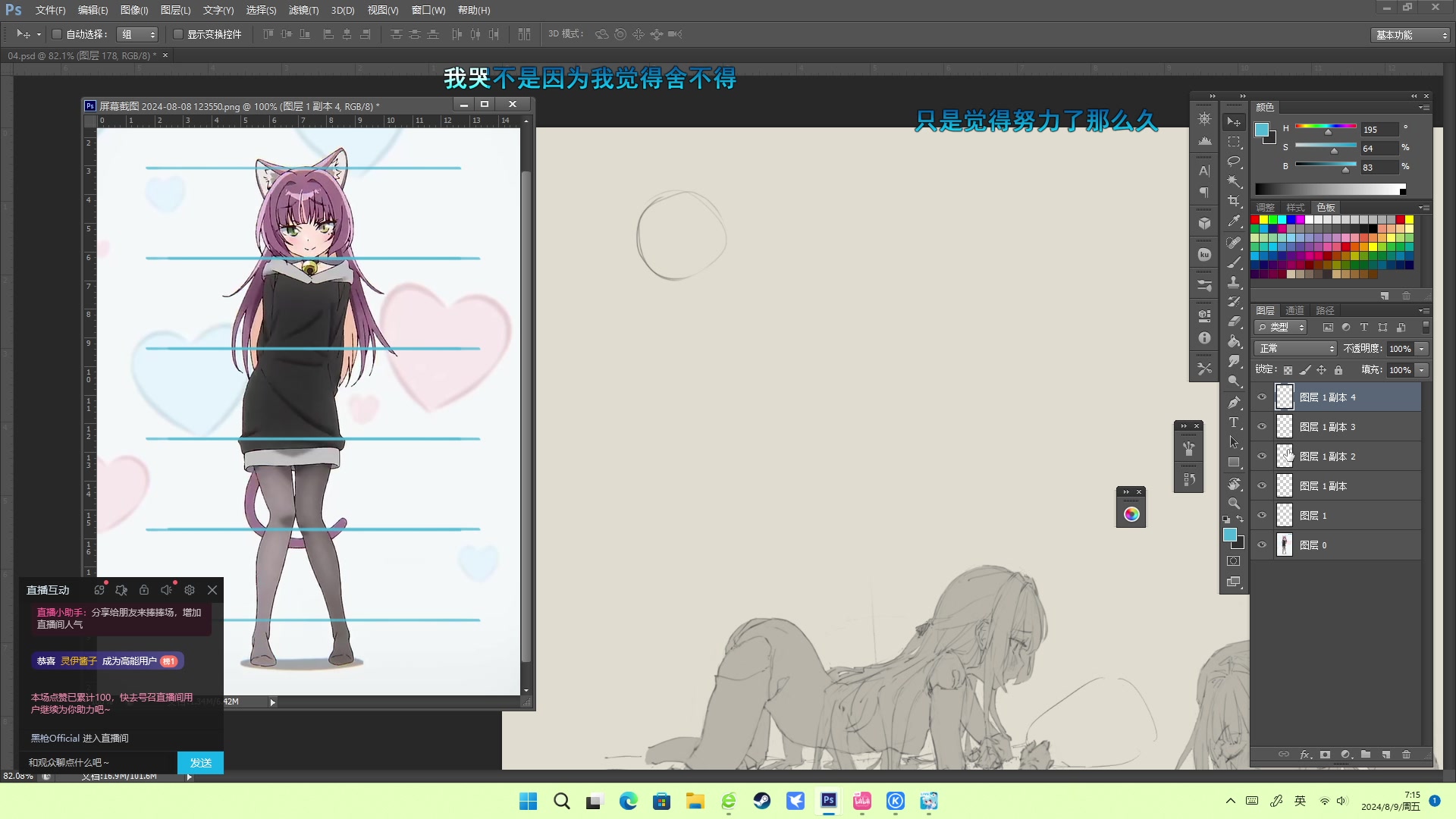Image resolution: width=1456 pixels, height=819 pixels.
Task: Toggle lock transparent pixels
Action: click(x=1288, y=370)
